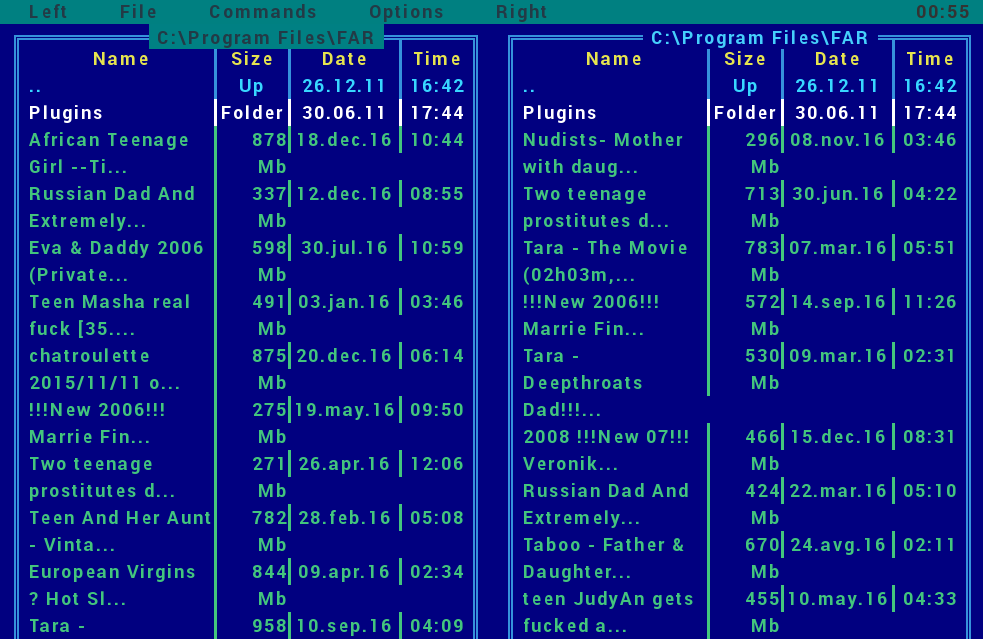Viewport: 983px width, 639px height.
Task: Click the 16:42 time in the right panel
Action: point(930,86)
